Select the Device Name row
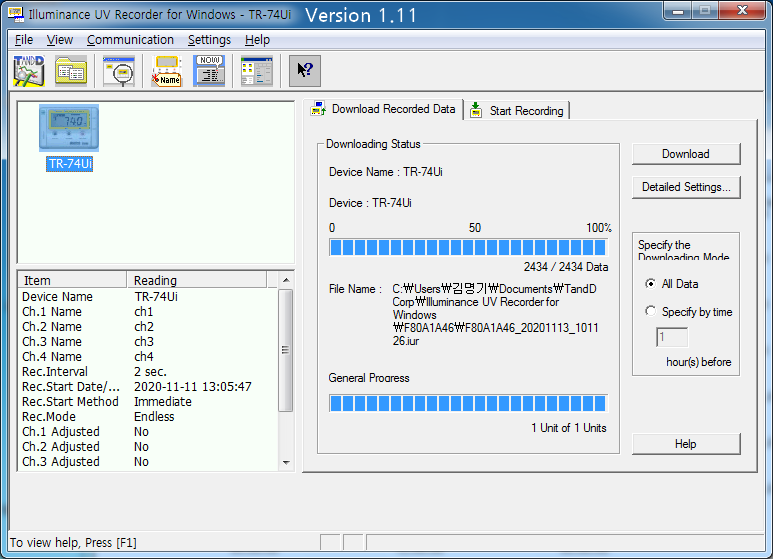The image size is (773, 559). [148, 297]
